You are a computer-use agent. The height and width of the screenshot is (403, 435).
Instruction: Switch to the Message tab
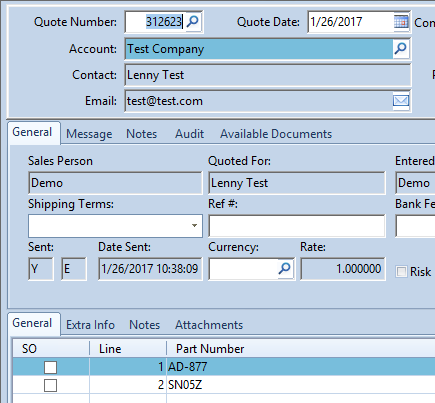pyautogui.click(x=89, y=134)
